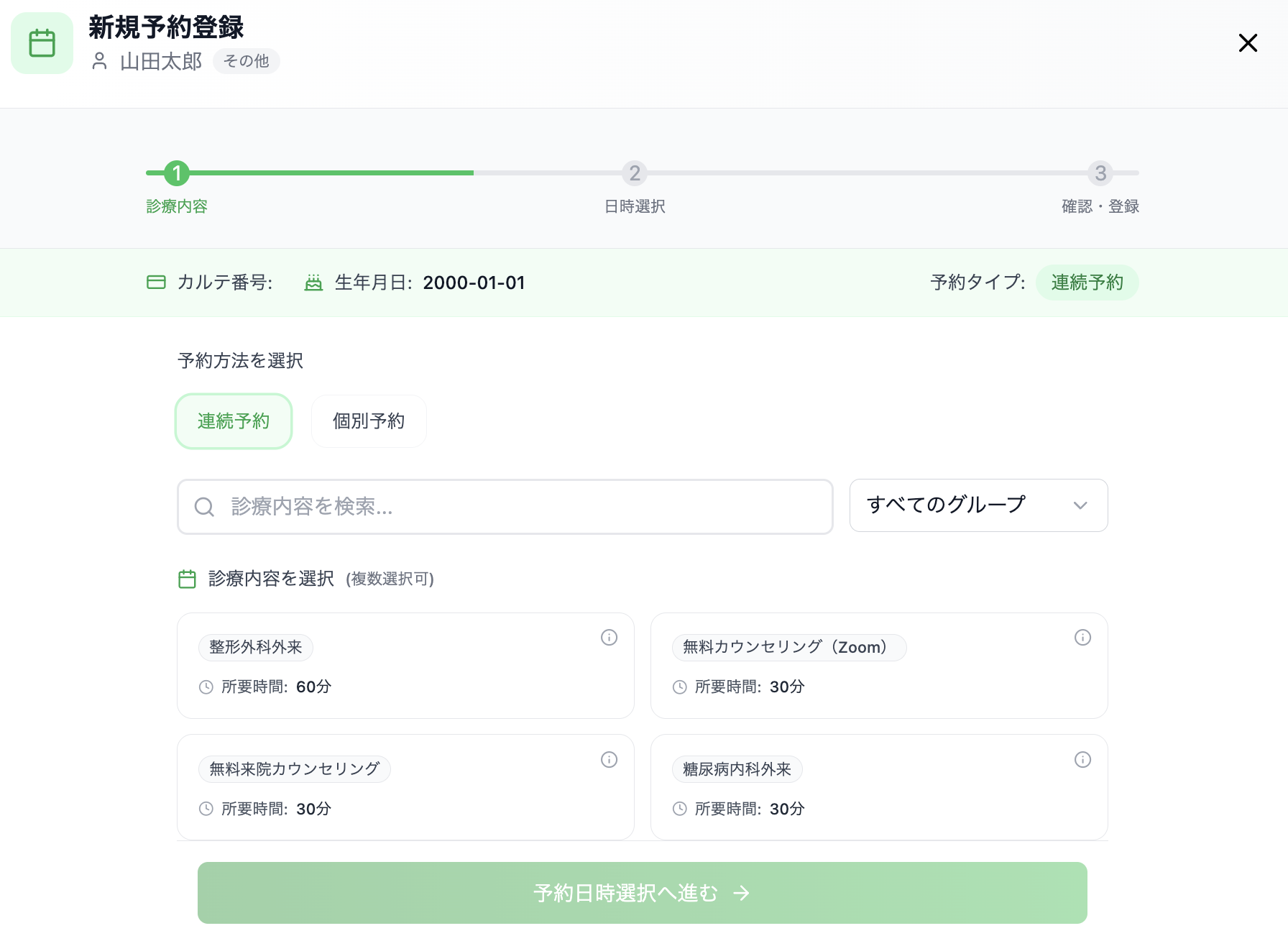Open the info icon on 無料来院カウンセリング card
1288x936 pixels.
click(609, 759)
